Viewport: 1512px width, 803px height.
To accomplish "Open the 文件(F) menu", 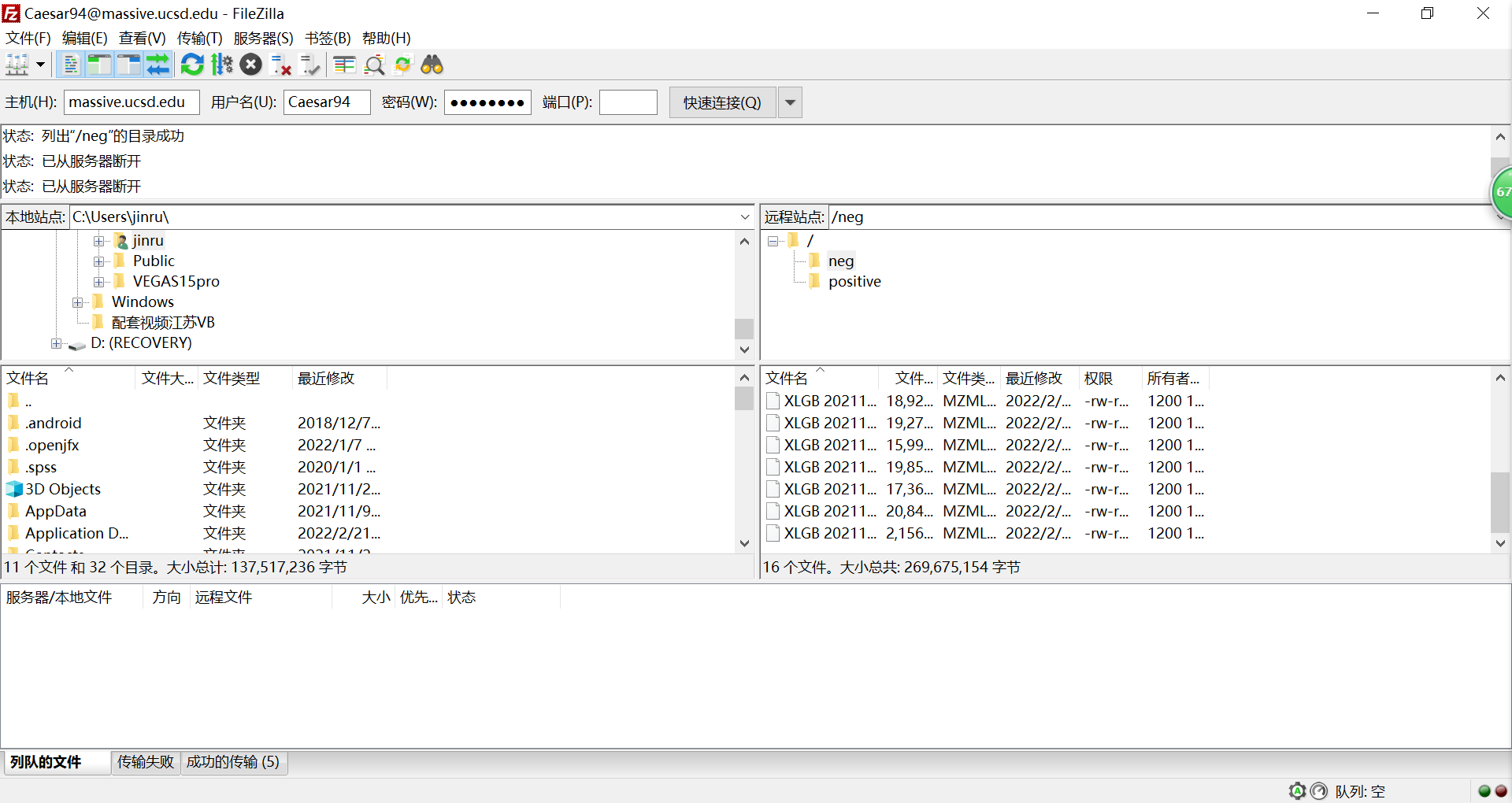I will click(x=28, y=38).
